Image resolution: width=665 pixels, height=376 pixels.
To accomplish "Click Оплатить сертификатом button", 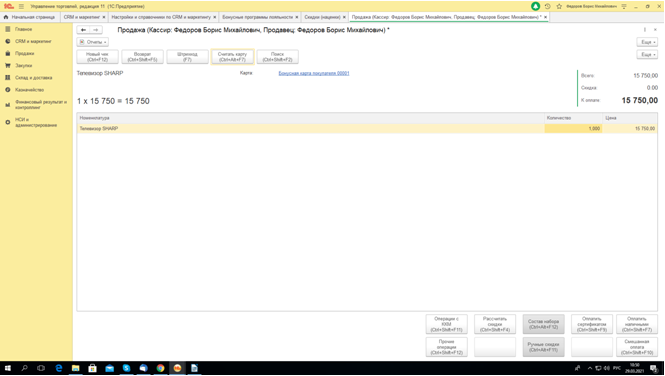I will click(592, 324).
